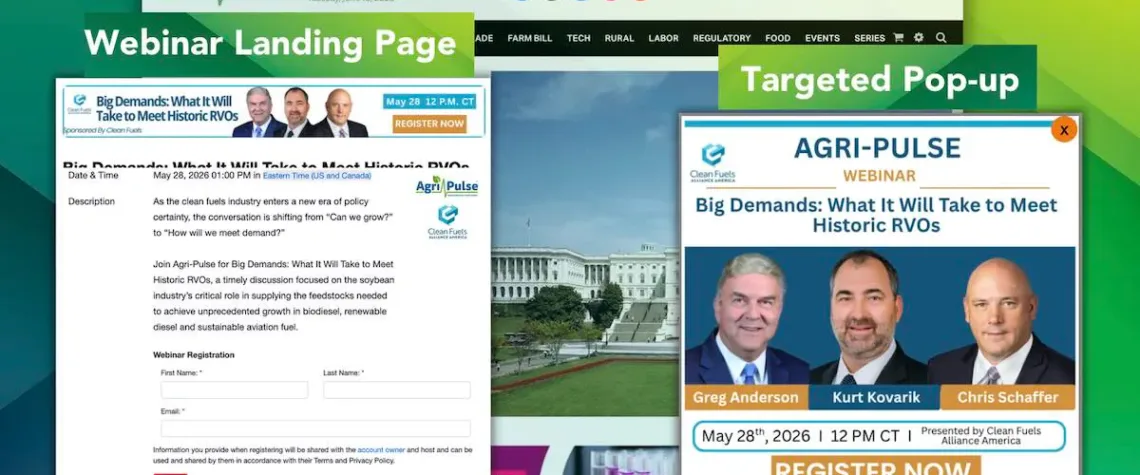Open the REGULATORY menu item
The image size is (1140, 475).
pos(721,39)
